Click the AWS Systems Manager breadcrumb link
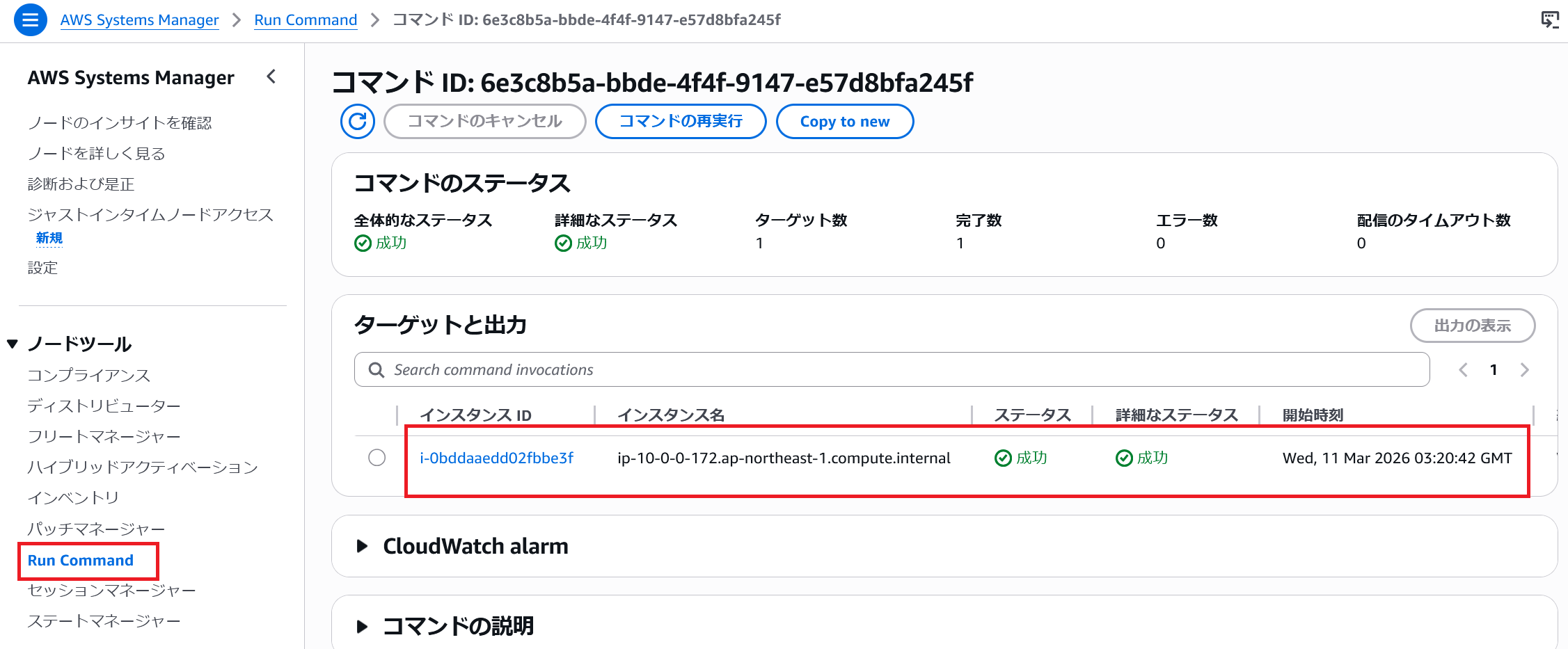The height and width of the screenshot is (649, 1568). tap(139, 20)
